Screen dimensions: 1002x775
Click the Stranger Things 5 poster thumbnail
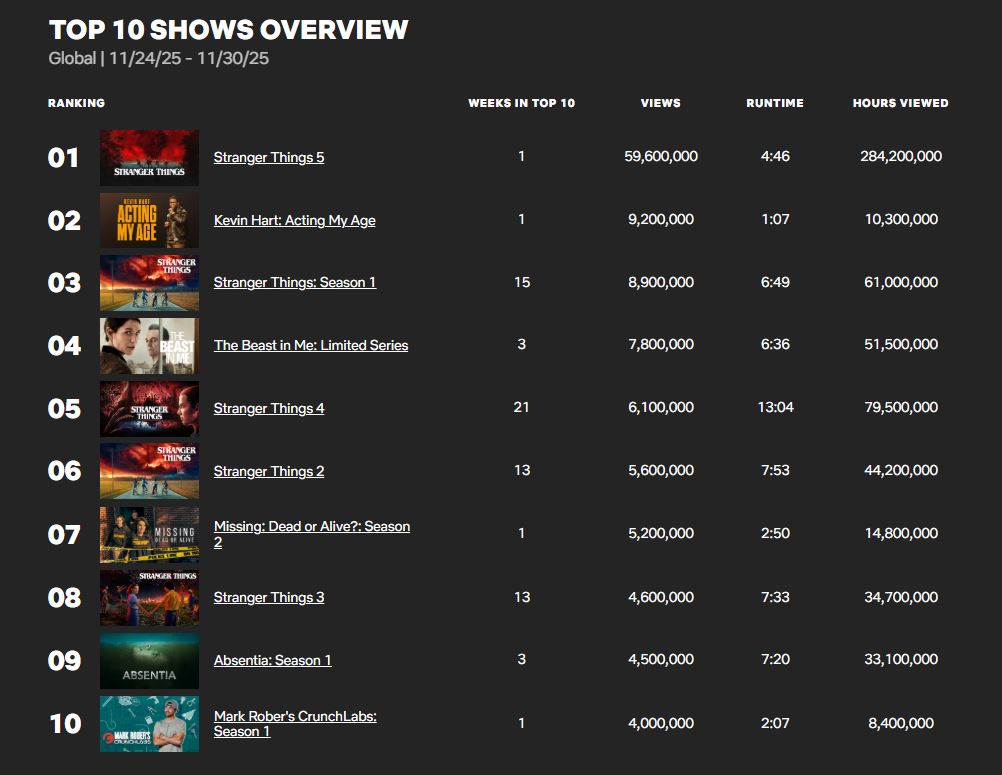[x=149, y=158]
